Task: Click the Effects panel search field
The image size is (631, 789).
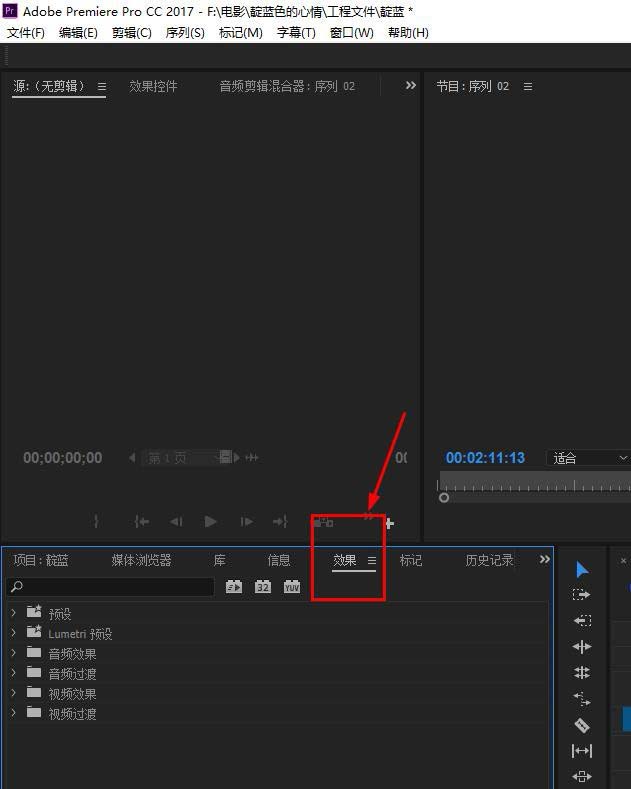Action: [110, 586]
